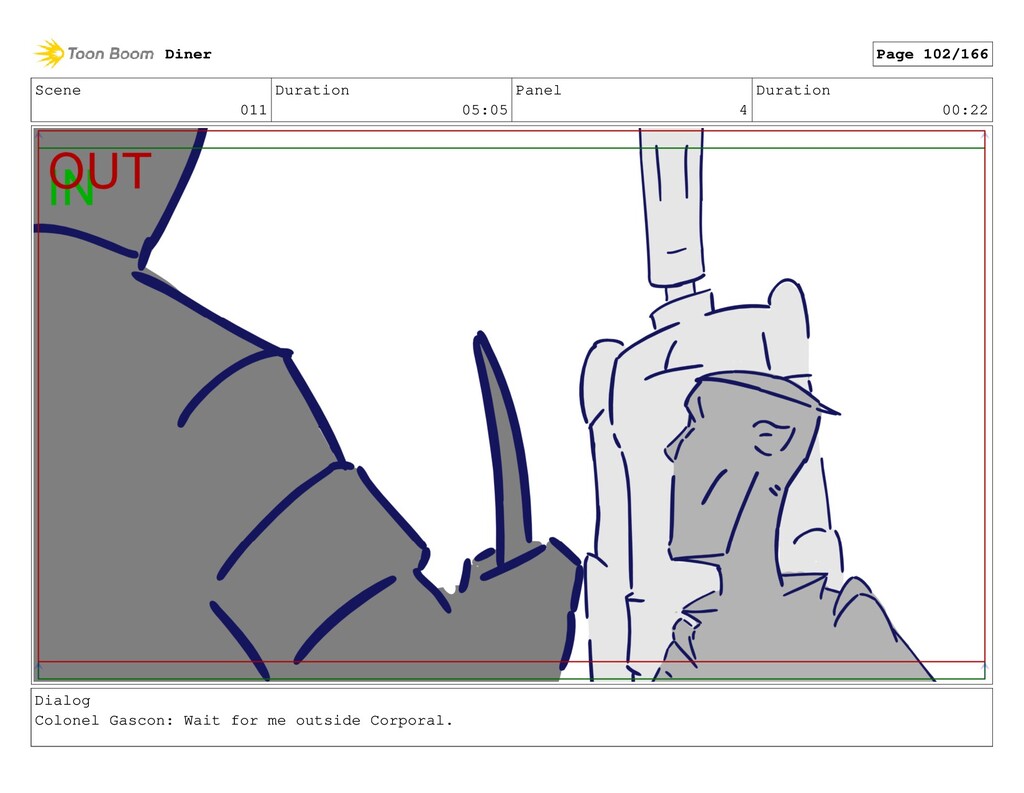Select panel number '4'
Viewport: 1024px width, 793px height.
[x=743, y=110]
